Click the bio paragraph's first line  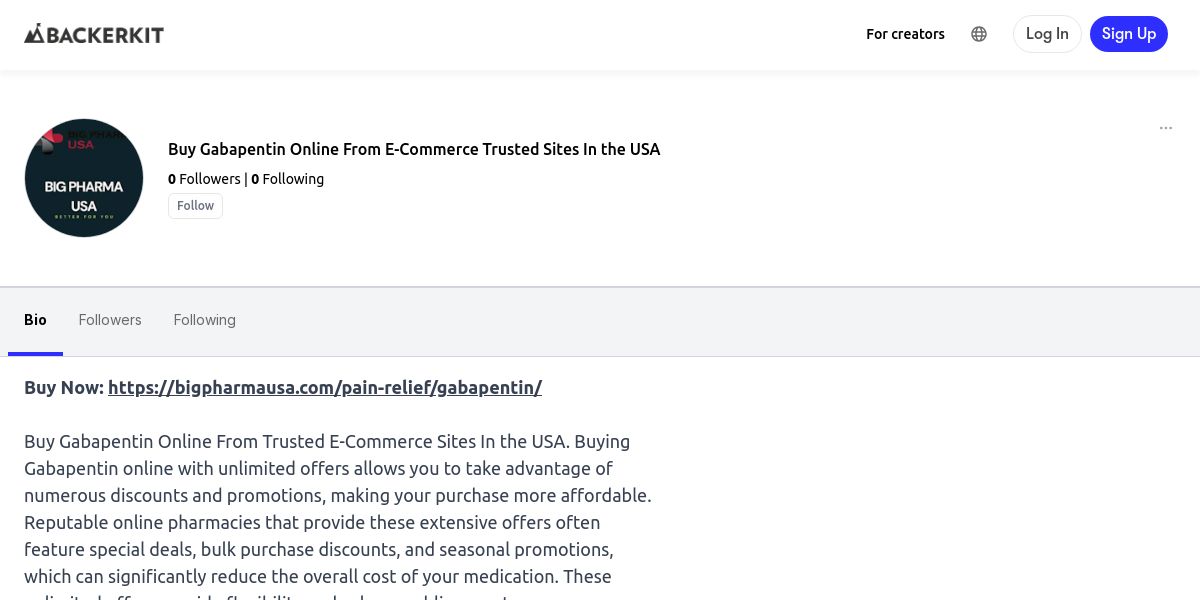point(327,442)
